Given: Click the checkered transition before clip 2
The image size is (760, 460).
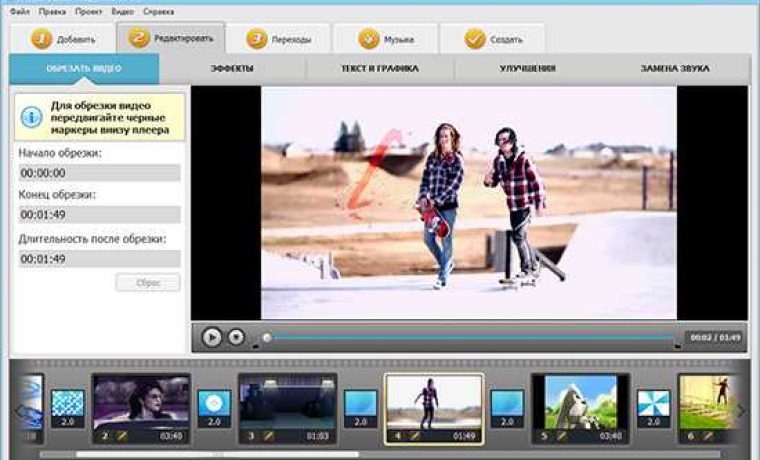Looking at the screenshot, I should (67, 409).
